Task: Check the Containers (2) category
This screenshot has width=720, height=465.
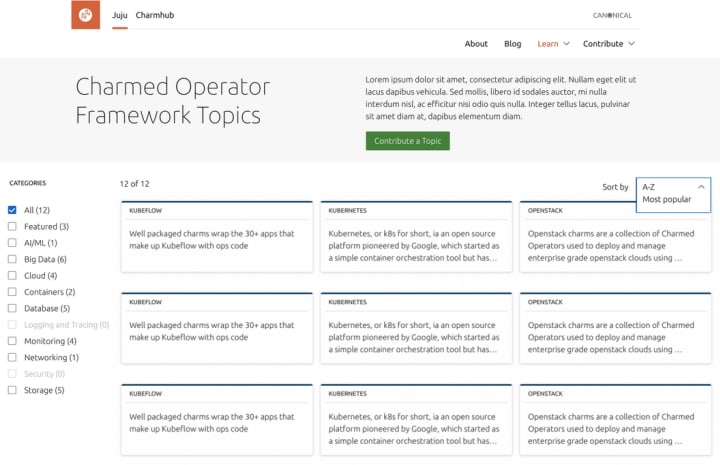Action: click(12, 292)
